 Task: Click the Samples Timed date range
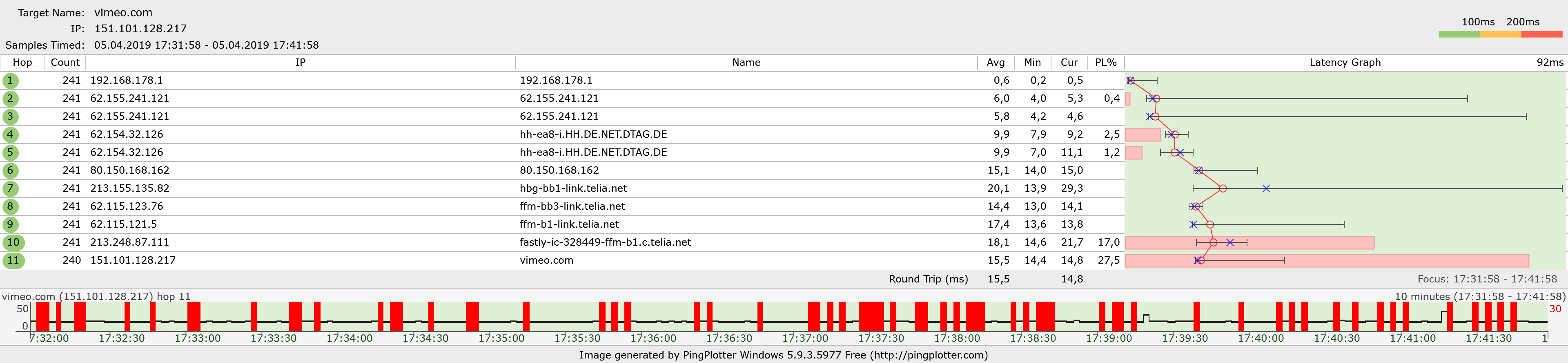coord(206,45)
